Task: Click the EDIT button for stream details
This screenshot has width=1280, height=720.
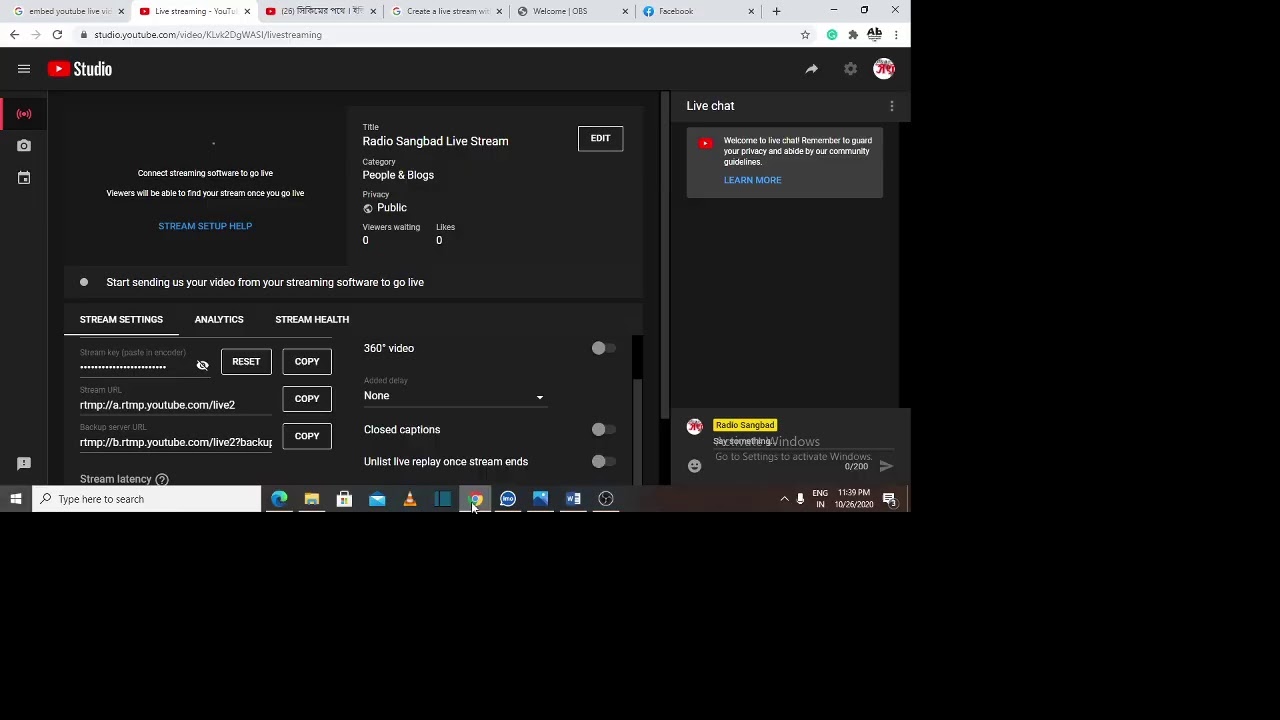Action: (600, 139)
